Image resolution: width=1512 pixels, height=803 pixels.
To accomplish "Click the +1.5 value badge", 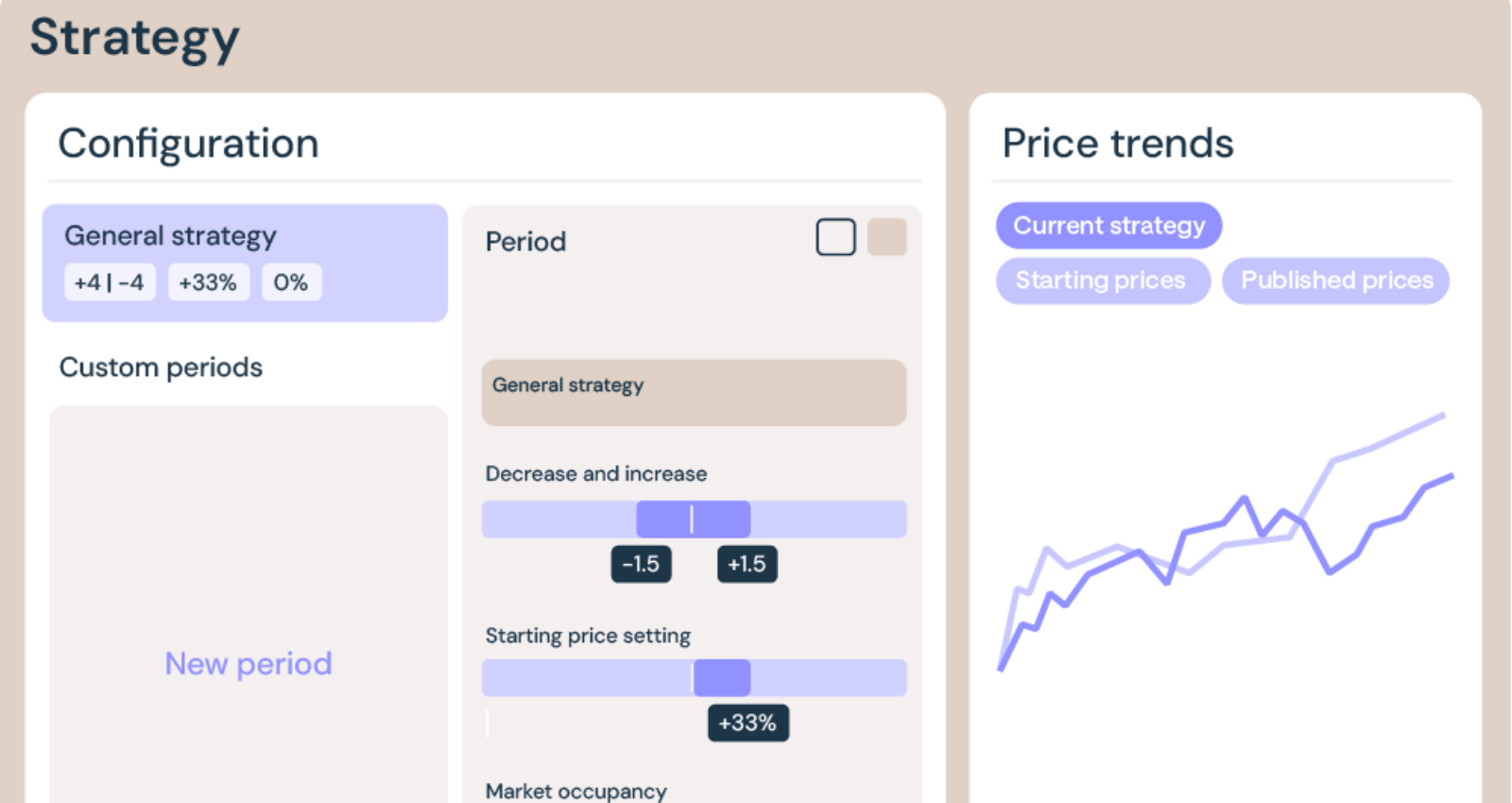I will click(747, 564).
